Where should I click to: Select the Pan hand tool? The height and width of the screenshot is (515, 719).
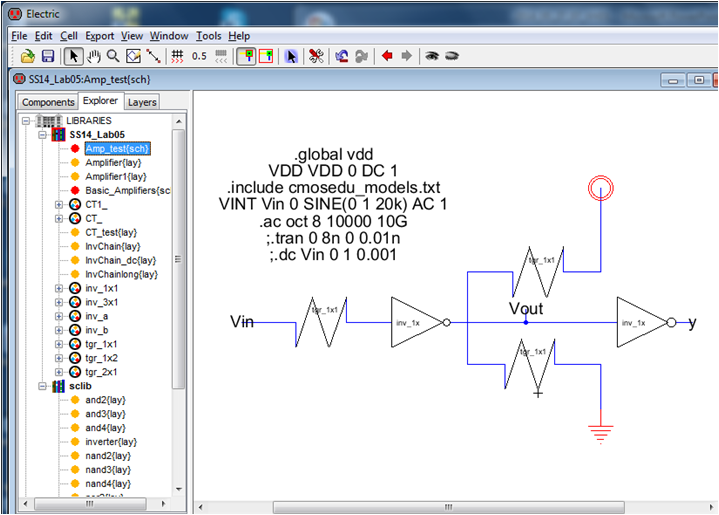(94, 56)
